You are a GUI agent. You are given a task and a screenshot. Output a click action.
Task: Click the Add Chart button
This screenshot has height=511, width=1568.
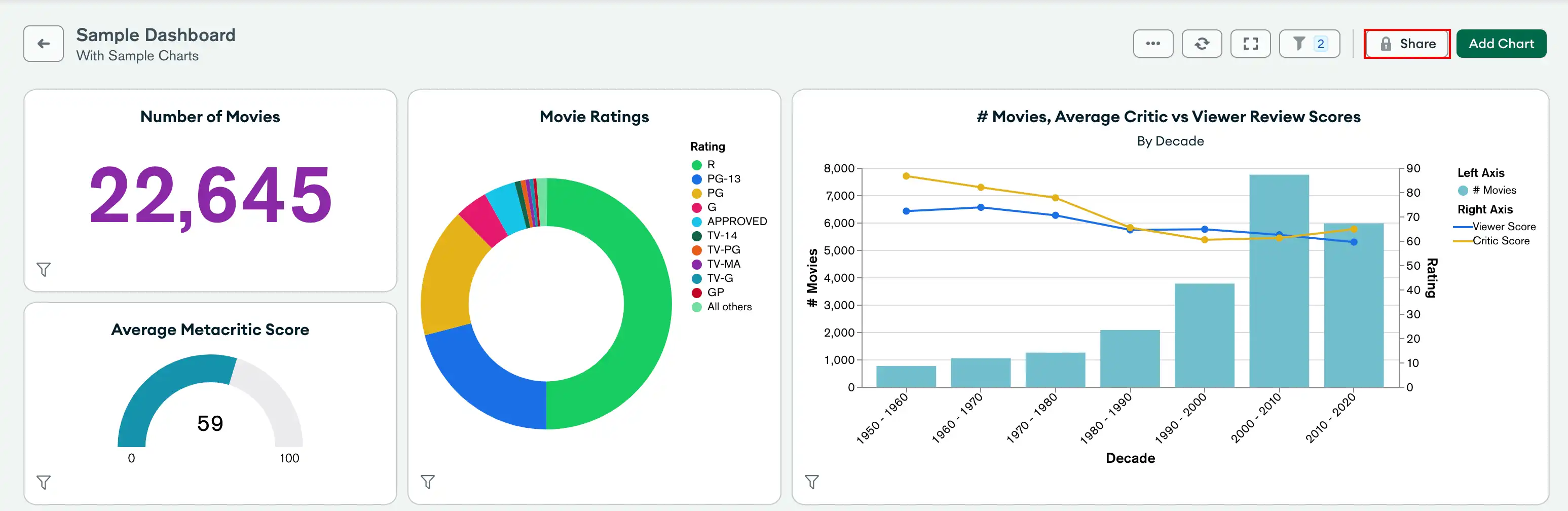tap(1501, 44)
